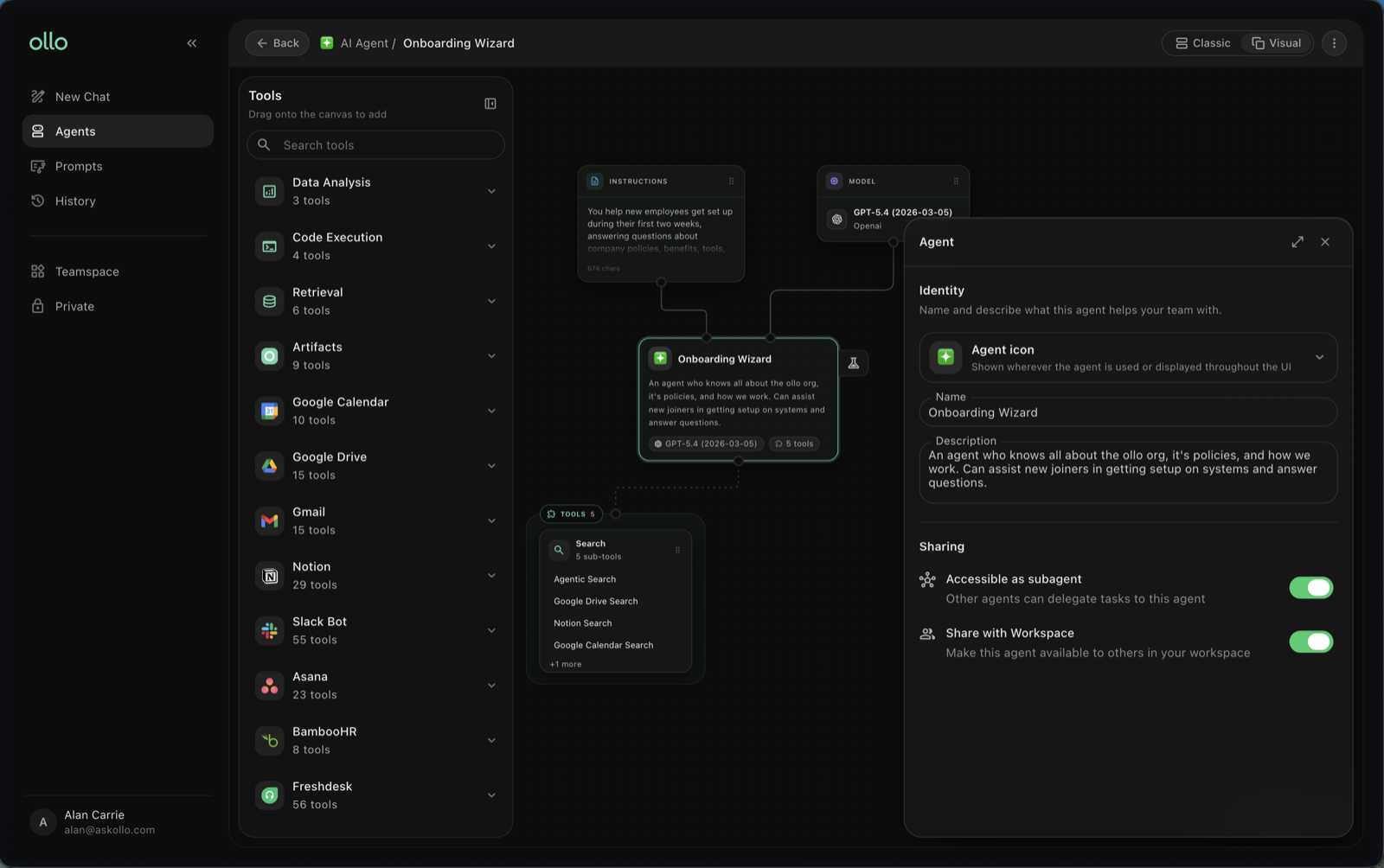This screenshot has width=1384, height=868.
Task: Close the Agent panel
Action: coord(1325,242)
